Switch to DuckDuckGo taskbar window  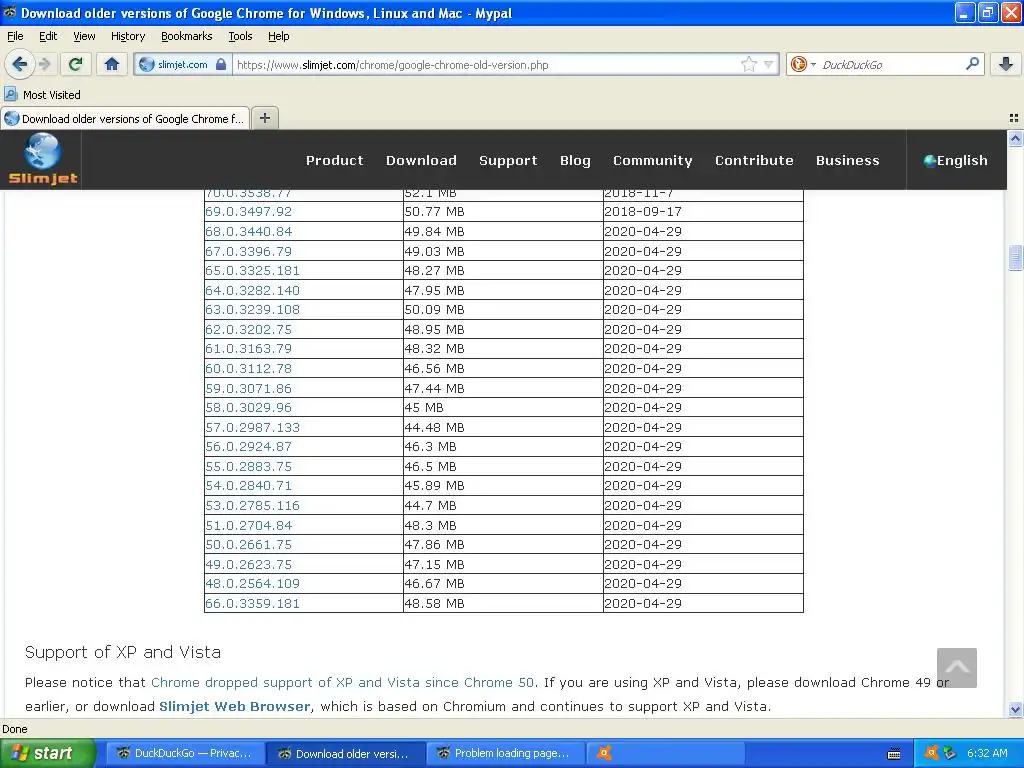point(185,753)
